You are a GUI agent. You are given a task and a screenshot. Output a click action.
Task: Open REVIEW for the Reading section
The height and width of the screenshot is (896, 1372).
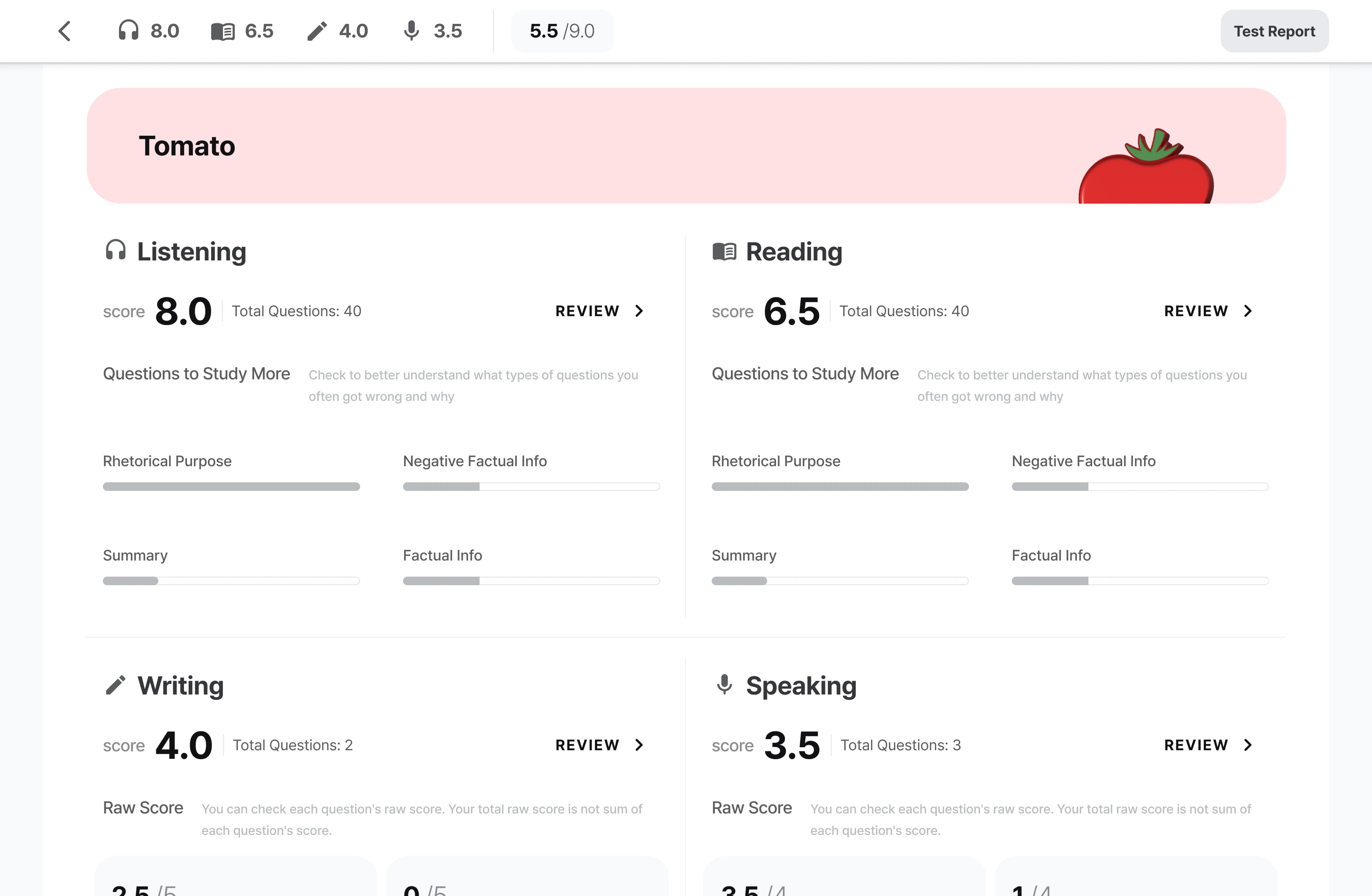[1208, 312]
